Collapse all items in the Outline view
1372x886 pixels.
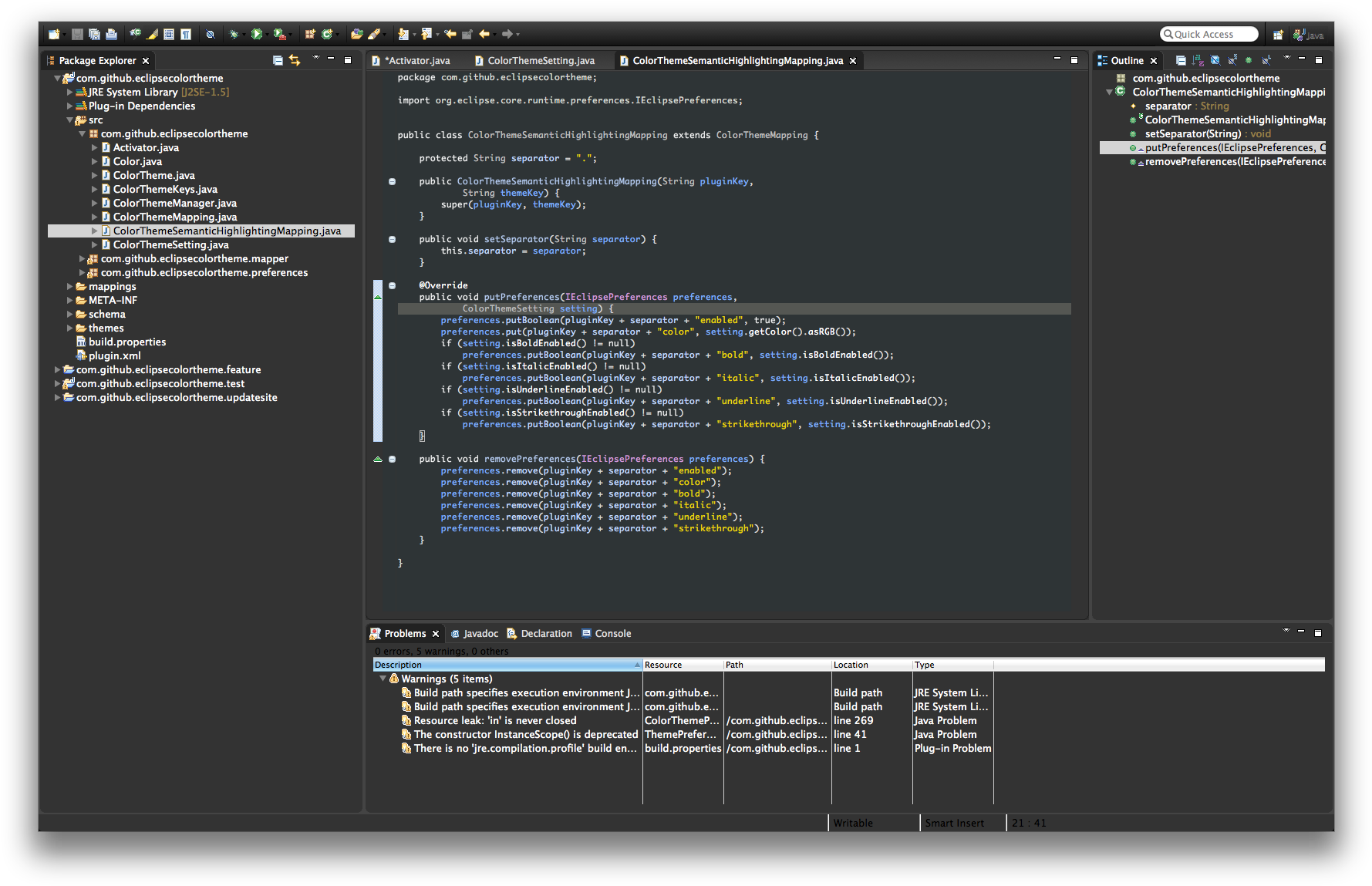pyautogui.click(x=1181, y=60)
